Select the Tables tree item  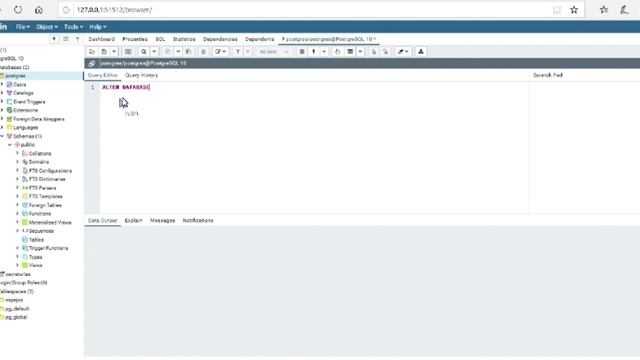[36, 240]
